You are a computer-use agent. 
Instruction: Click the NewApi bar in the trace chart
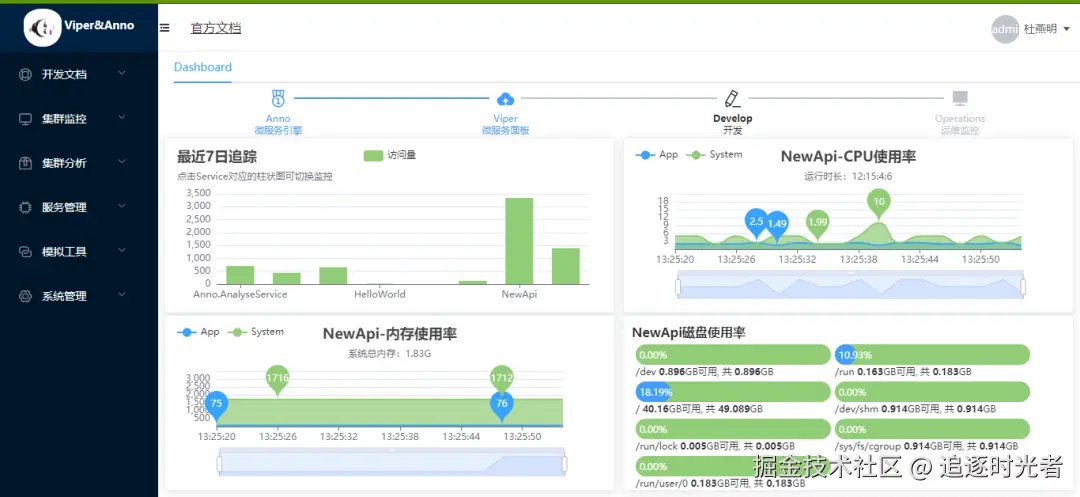(519, 241)
